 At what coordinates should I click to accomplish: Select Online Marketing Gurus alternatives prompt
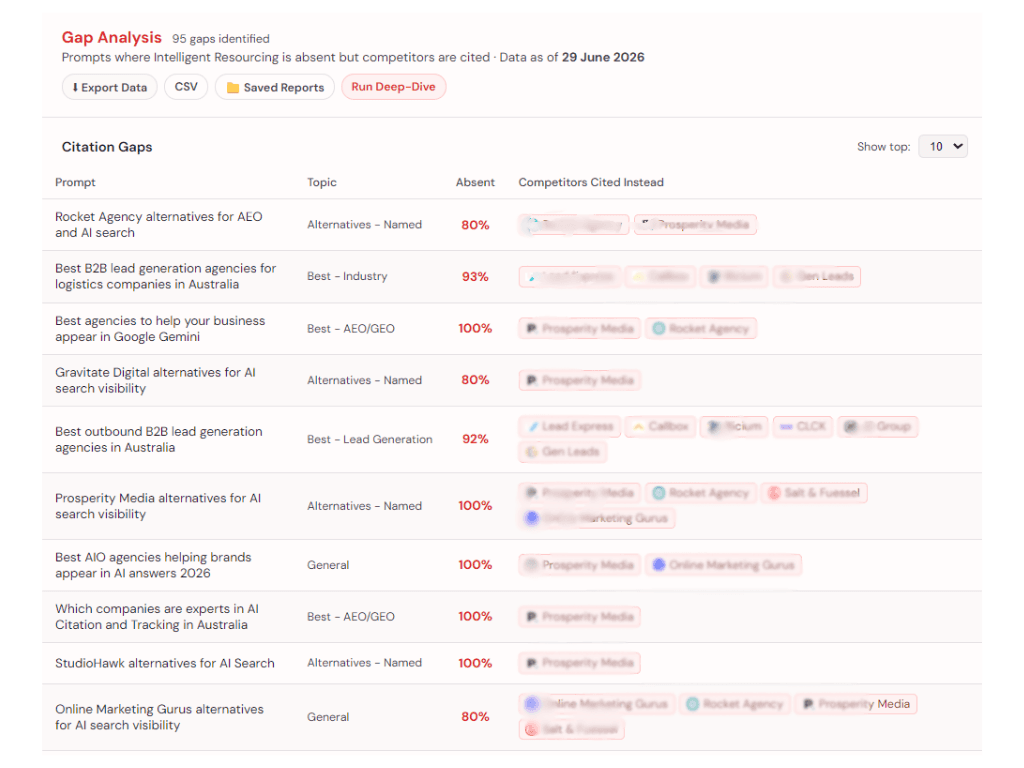click(x=159, y=717)
